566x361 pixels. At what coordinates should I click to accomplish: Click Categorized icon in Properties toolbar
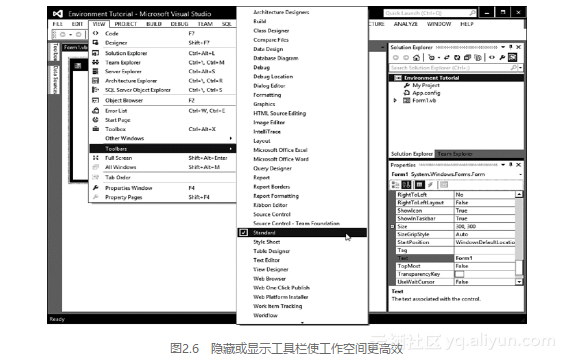[396, 185]
